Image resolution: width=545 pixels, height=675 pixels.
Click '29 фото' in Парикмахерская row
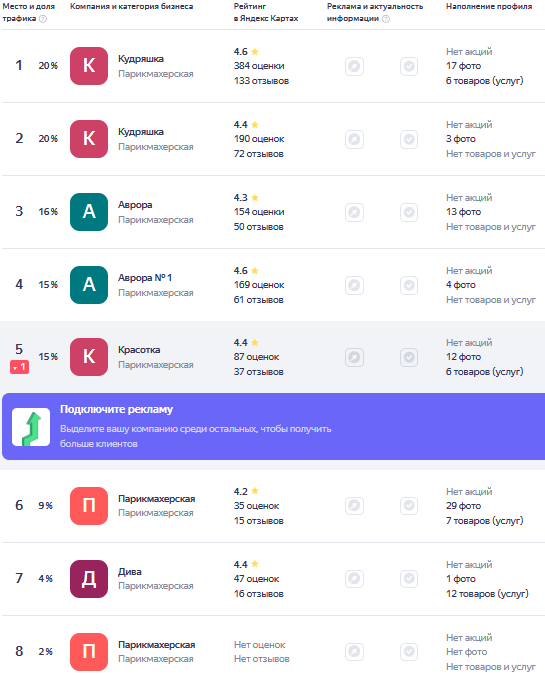click(x=463, y=506)
